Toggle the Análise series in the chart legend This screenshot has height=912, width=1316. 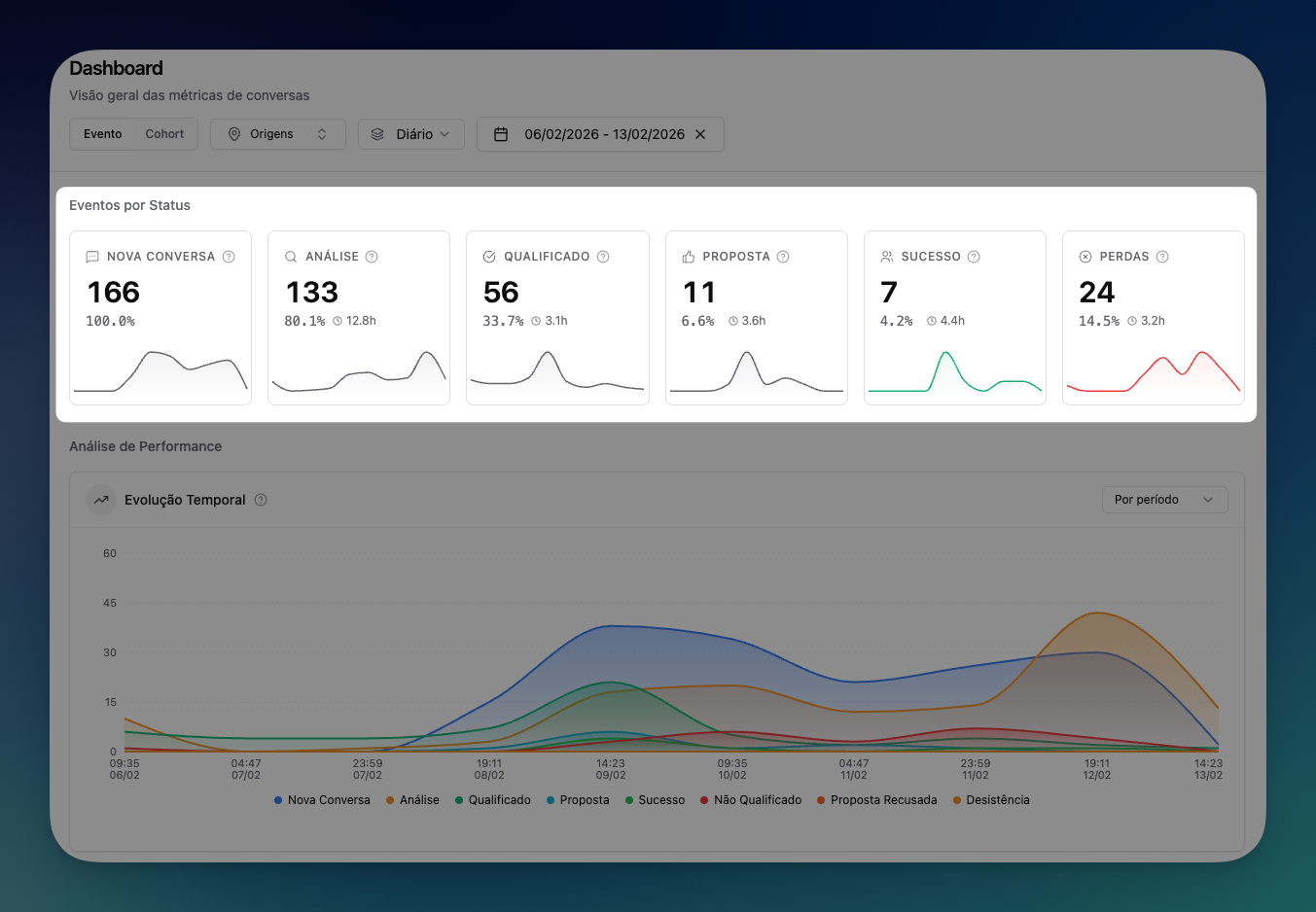pyautogui.click(x=410, y=799)
